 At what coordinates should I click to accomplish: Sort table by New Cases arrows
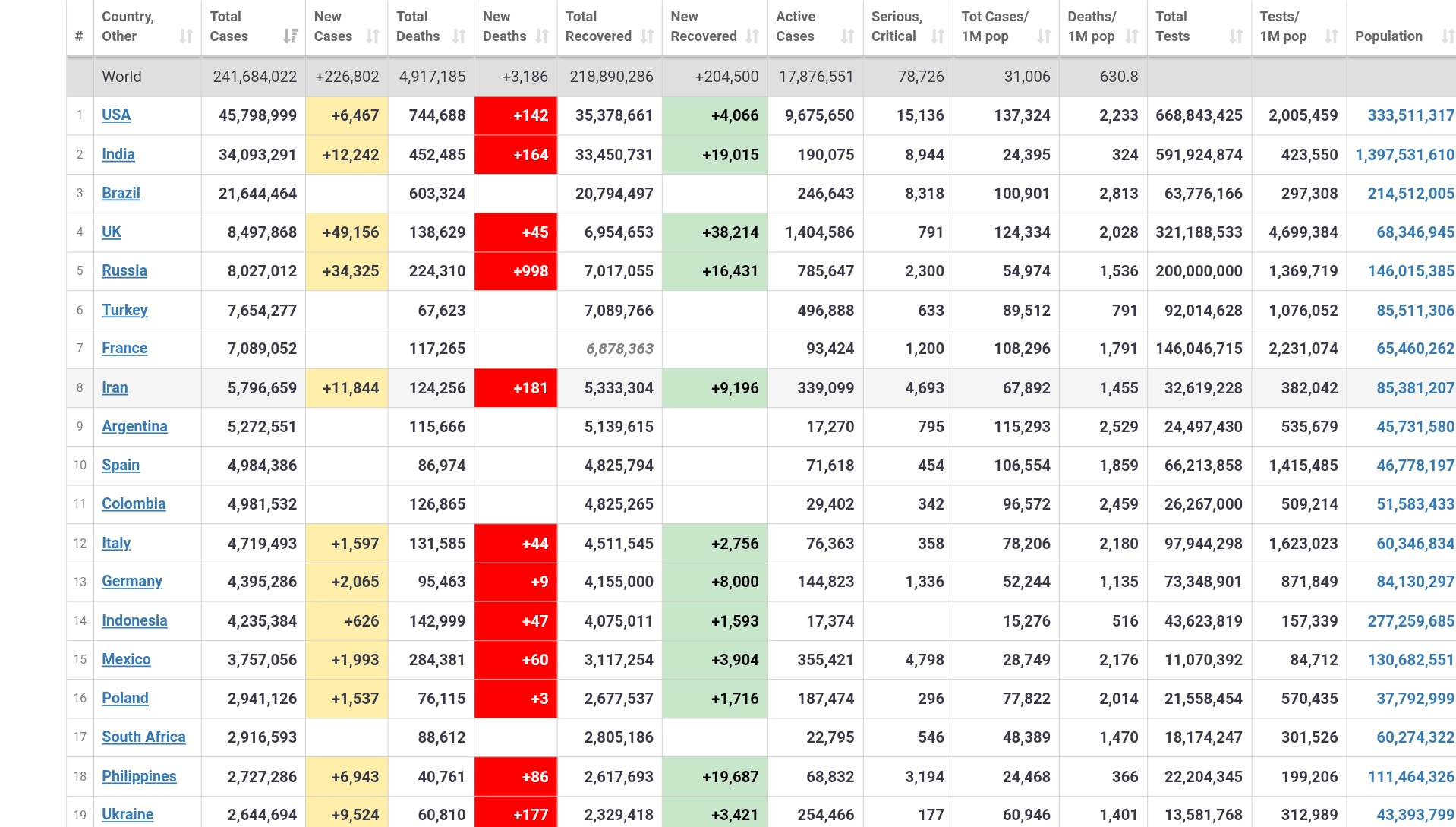(x=373, y=36)
